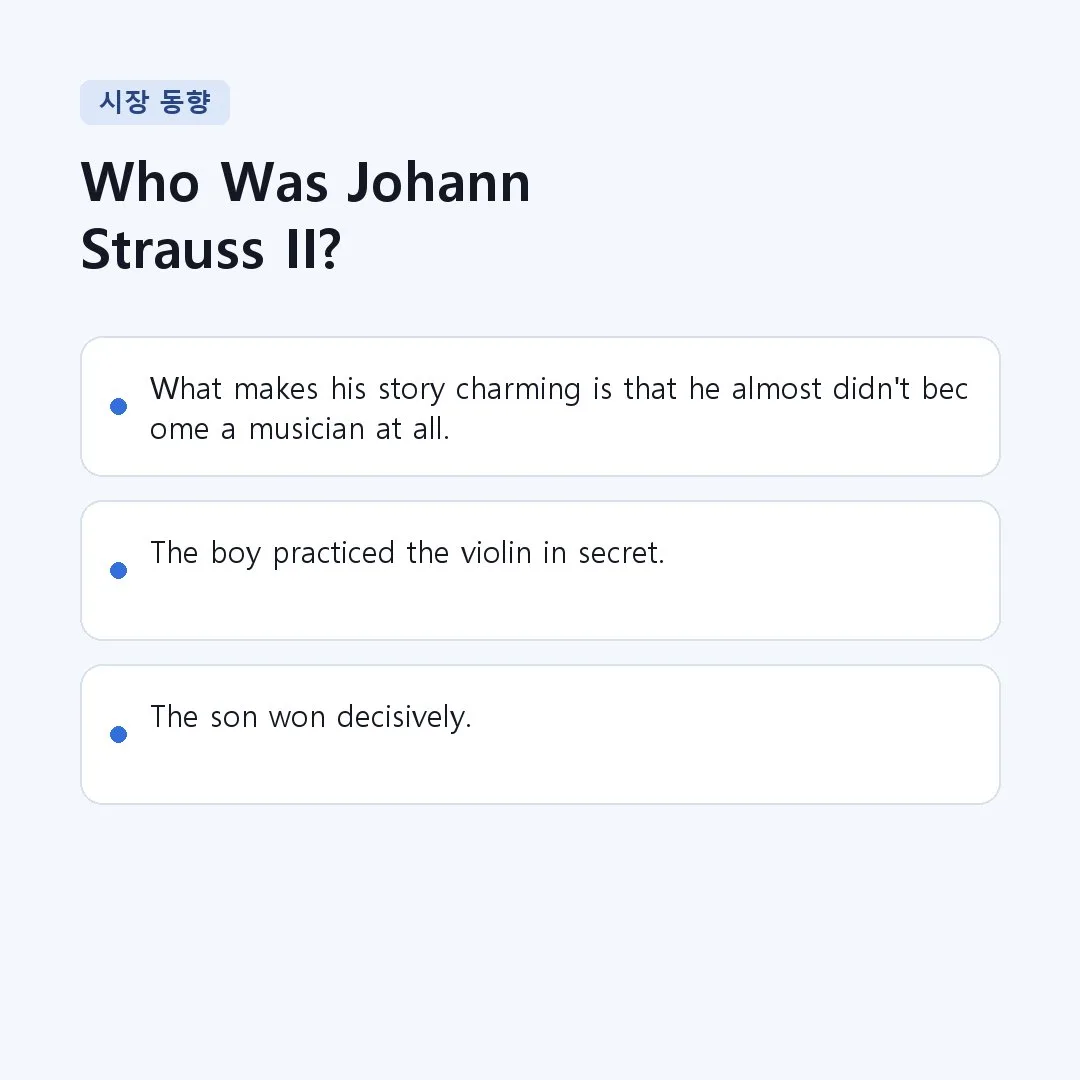Click the heading "Who Was Johann Strauss II?"
The height and width of the screenshot is (1080, 1080).
point(306,216)
